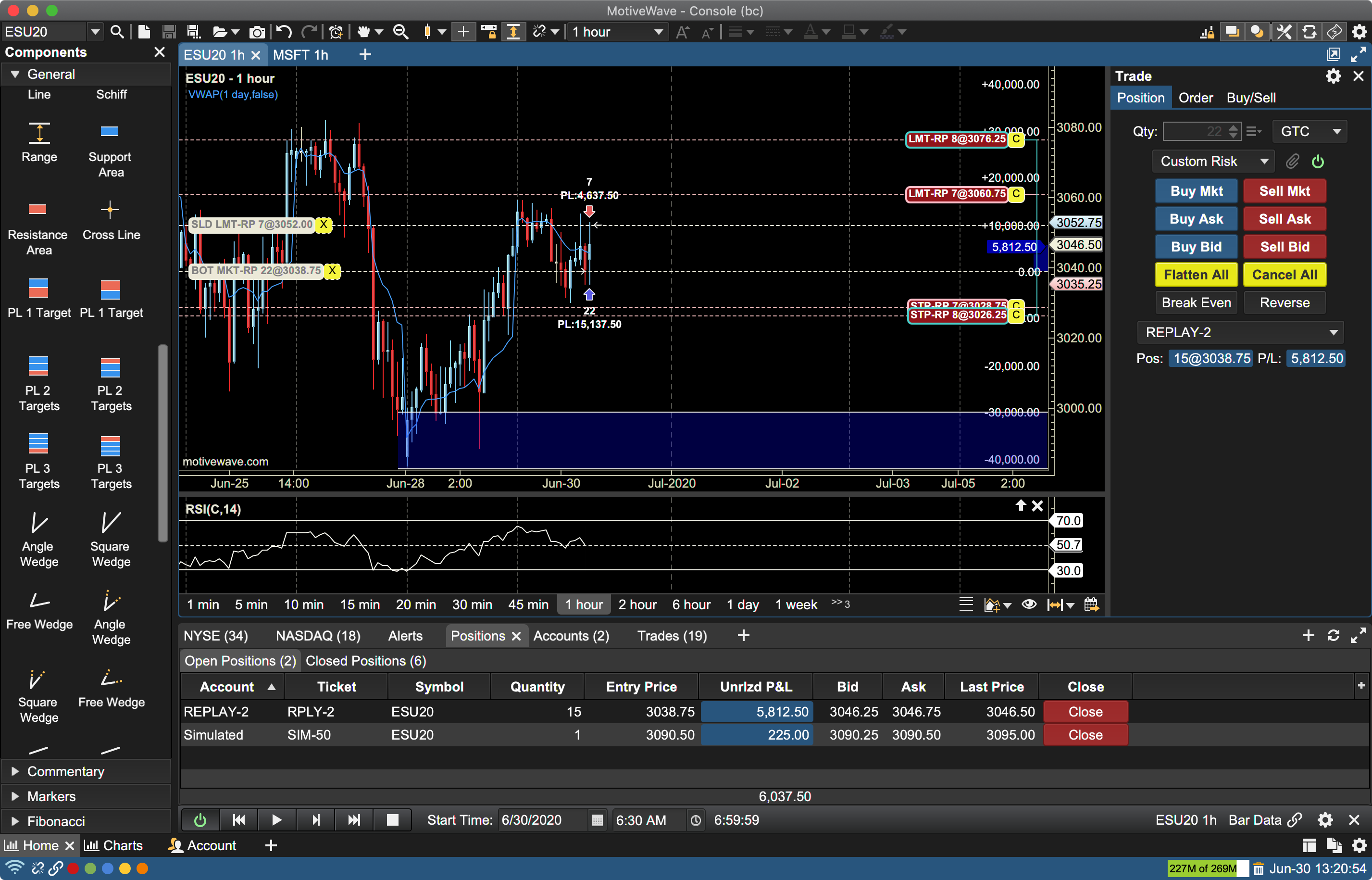Click the Cancel All button
The width and height of the screenshot is (1372, 880).
(1284, 275)
